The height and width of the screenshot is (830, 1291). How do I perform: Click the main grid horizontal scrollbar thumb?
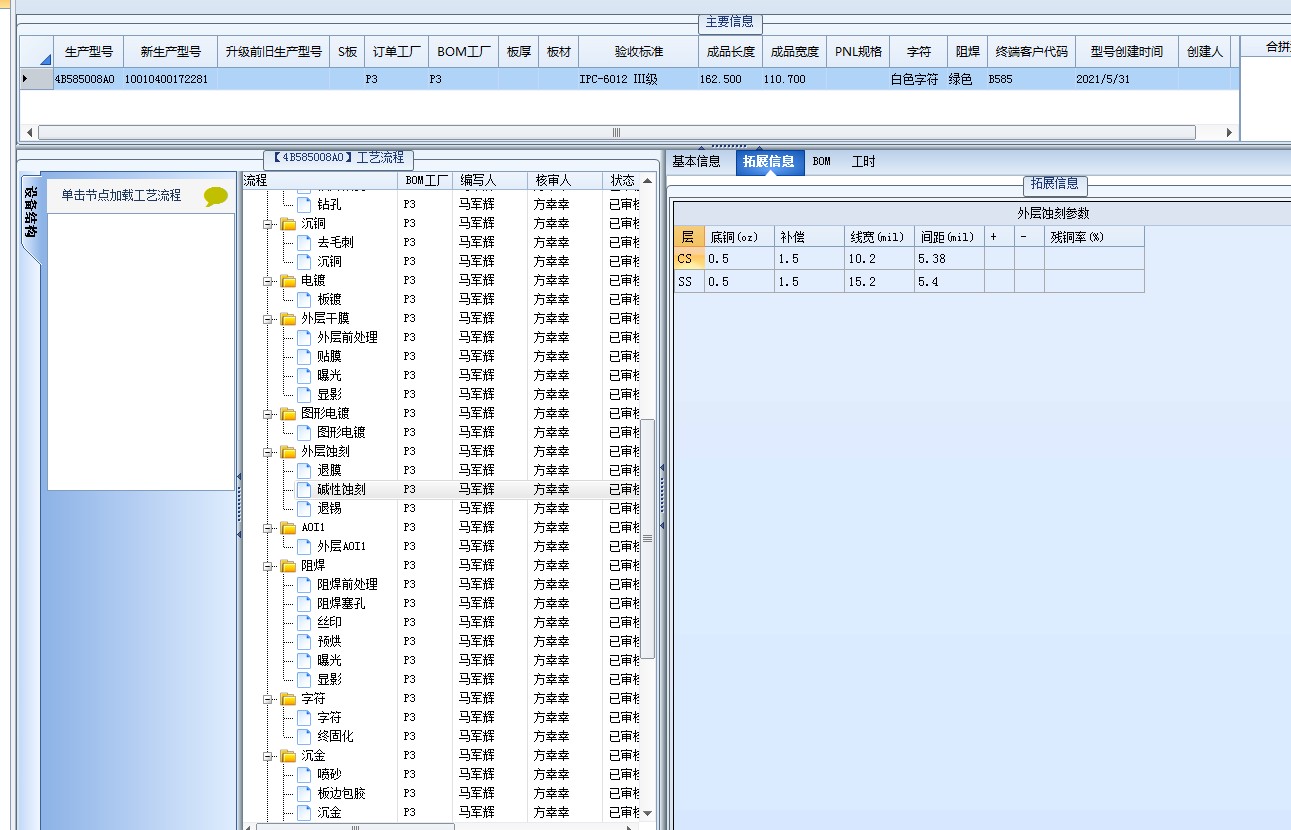(x=616, y=132)
